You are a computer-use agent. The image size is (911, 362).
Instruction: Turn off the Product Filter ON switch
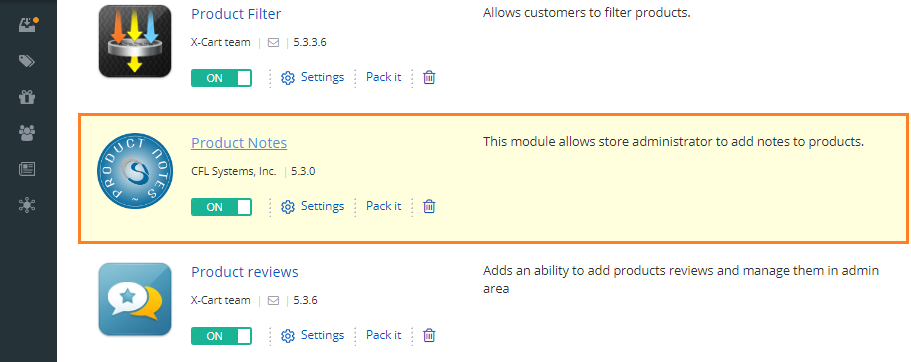point(221,78)
